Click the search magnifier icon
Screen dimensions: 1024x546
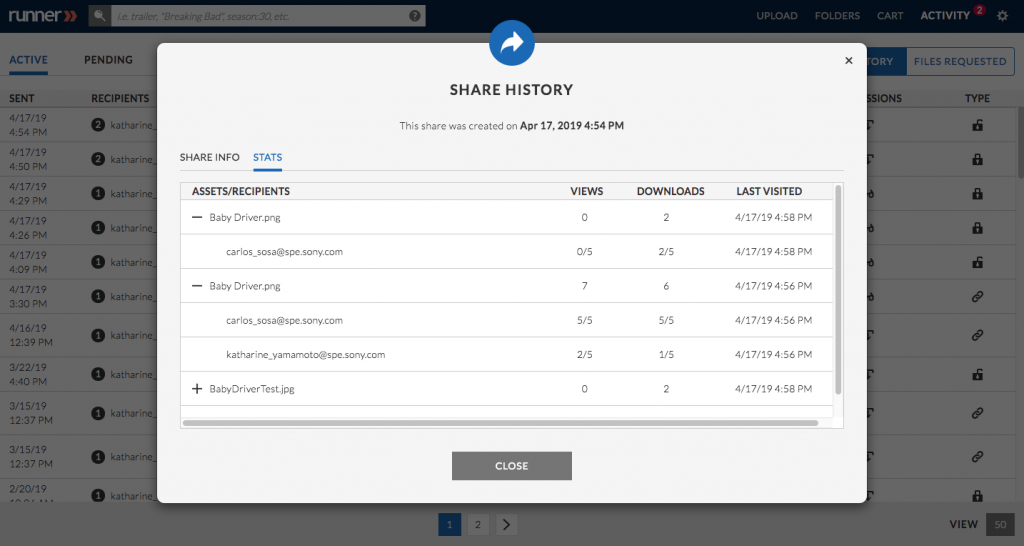(x=99, y=16)
